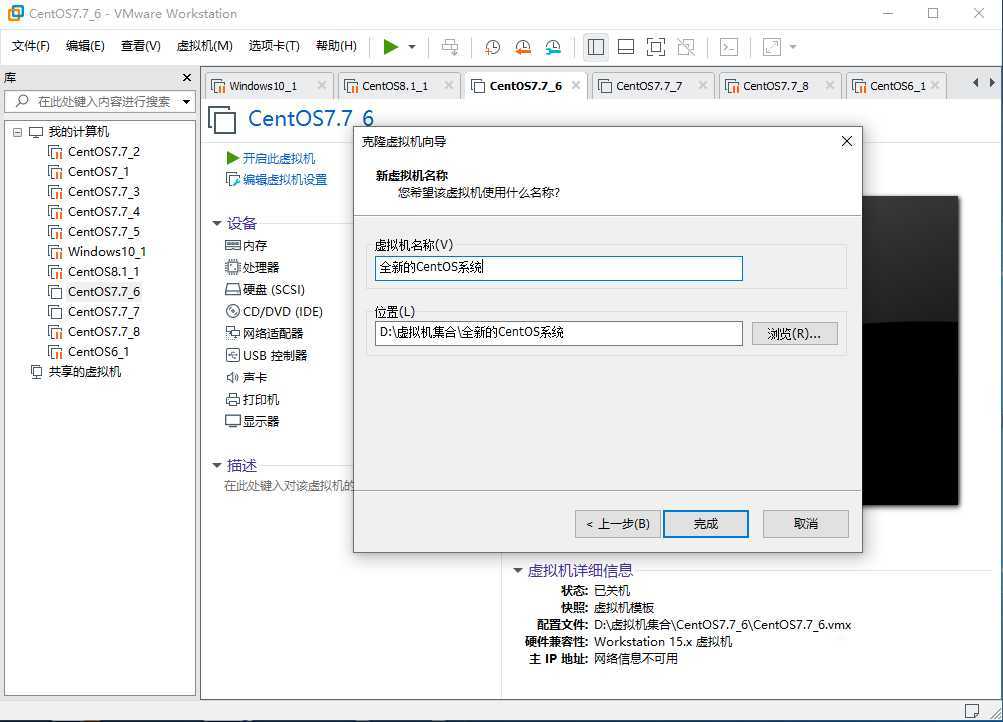Click the library search input field
Screen dimensions: 1003x722
pos(99,102)
